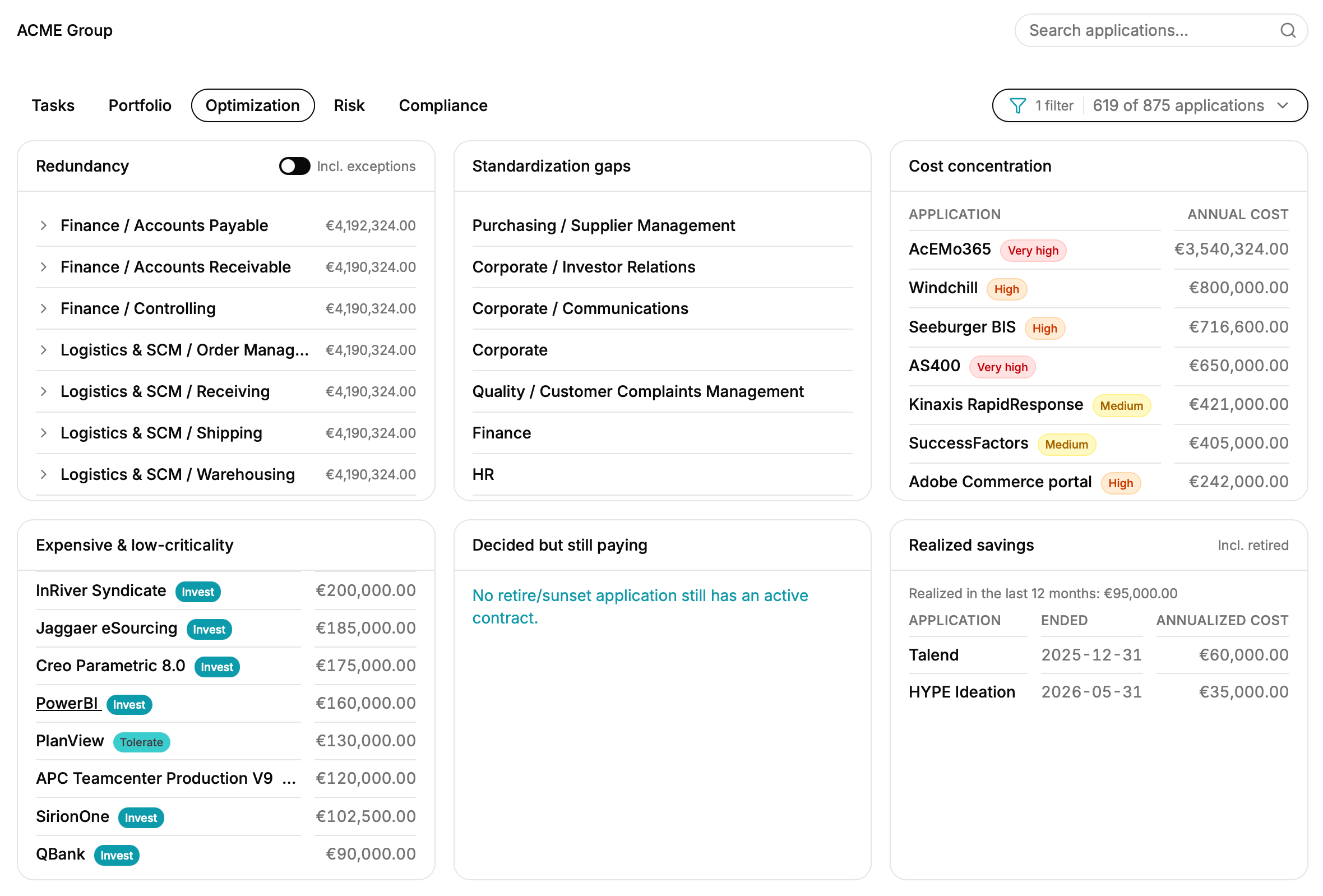Click the Medium badge next to SuccessFactors
This screenshot has width=1323, height=896.
point(1066,445)
